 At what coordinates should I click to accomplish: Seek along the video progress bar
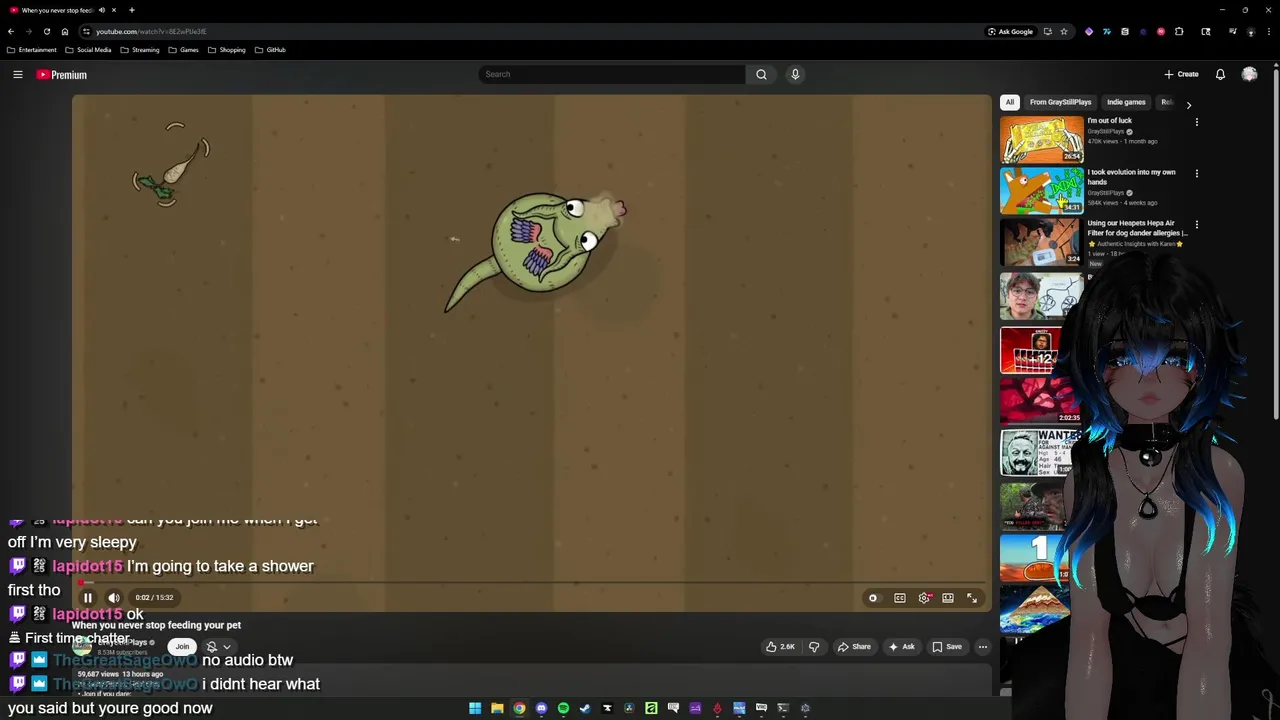pos(531,582)
